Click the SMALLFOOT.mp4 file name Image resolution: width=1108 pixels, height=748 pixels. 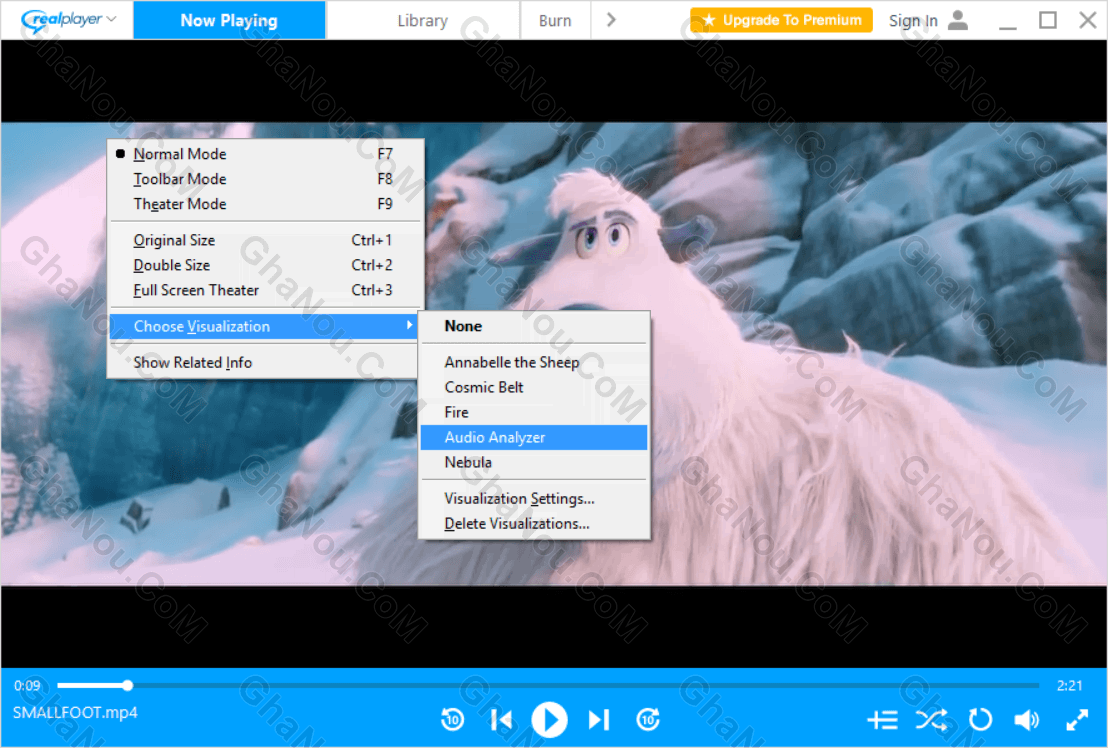[x=75, y=712]
